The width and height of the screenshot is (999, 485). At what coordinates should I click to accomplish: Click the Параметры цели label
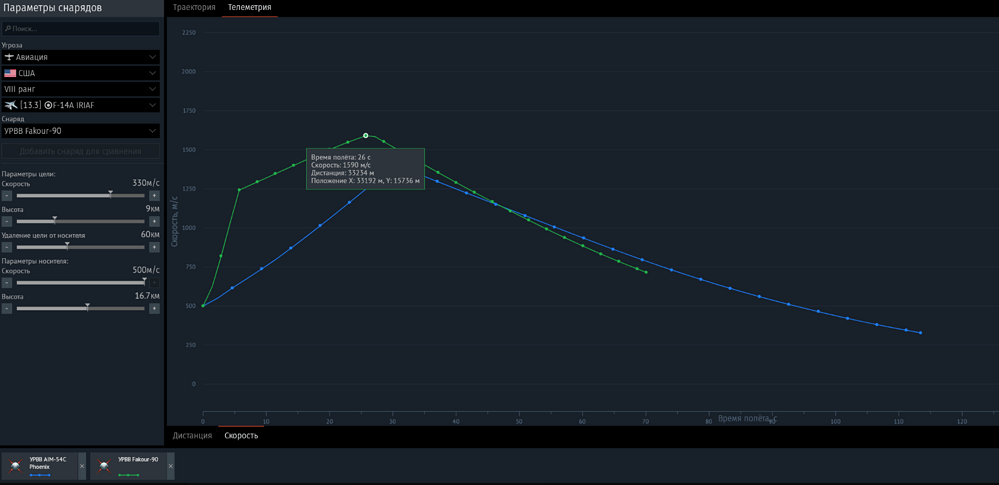(29, 173)
